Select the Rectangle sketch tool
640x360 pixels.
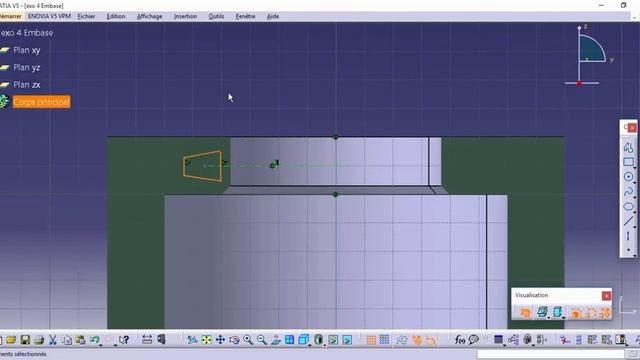pyautogui.click(x=629, y=162)
